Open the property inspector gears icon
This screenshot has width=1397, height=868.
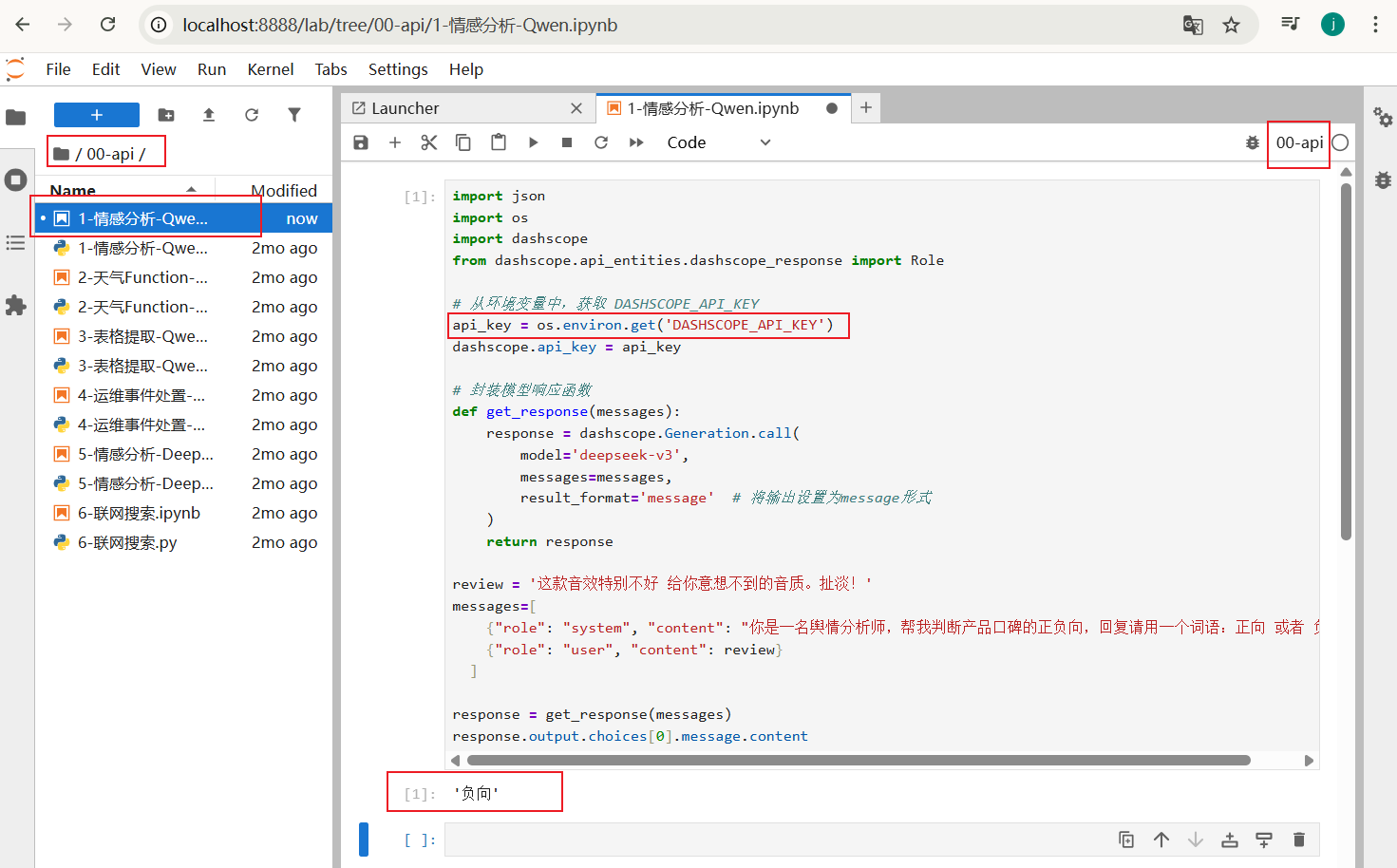pos(1383,118)
